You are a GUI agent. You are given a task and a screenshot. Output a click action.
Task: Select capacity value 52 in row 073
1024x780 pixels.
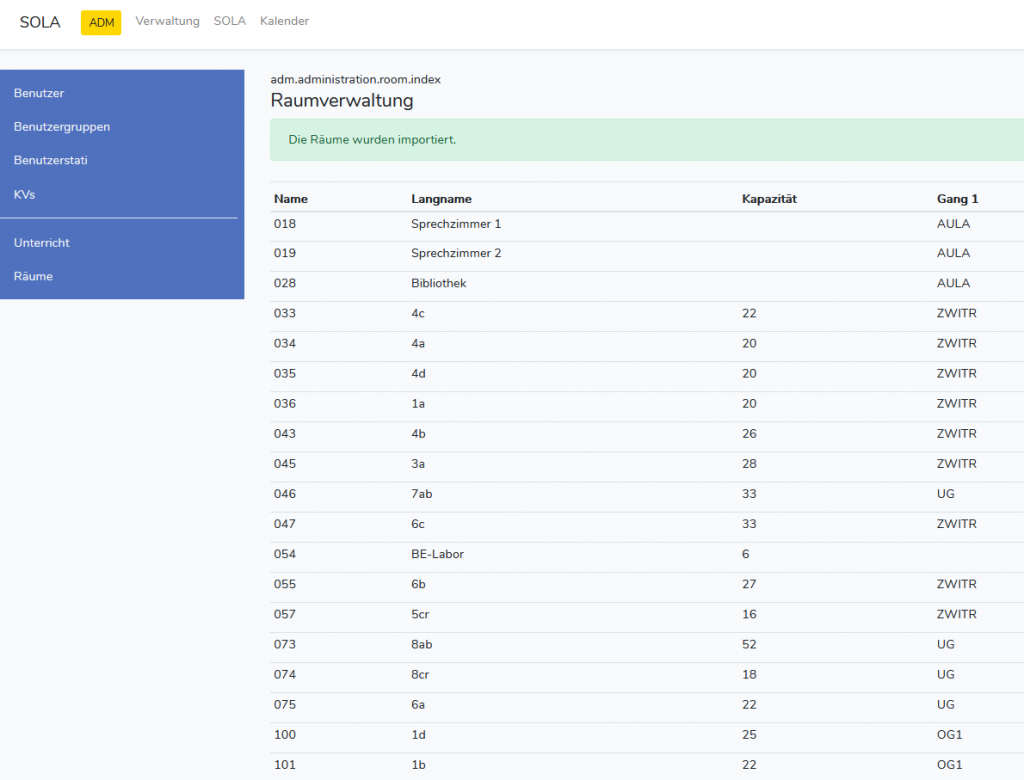click(x=749, y=643)
